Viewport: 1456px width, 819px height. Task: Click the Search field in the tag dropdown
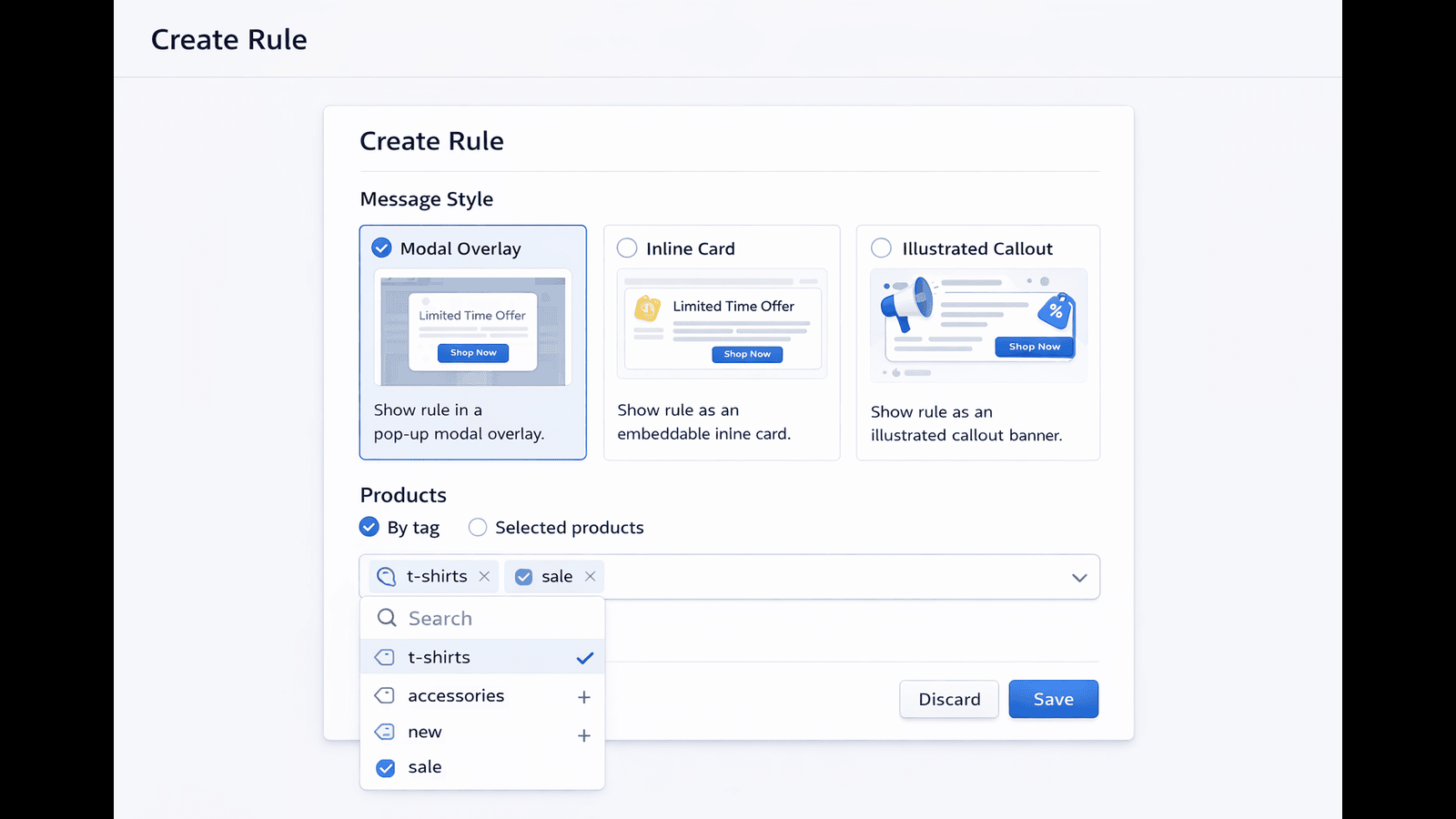pyautogui.click(x=482, y=618)
